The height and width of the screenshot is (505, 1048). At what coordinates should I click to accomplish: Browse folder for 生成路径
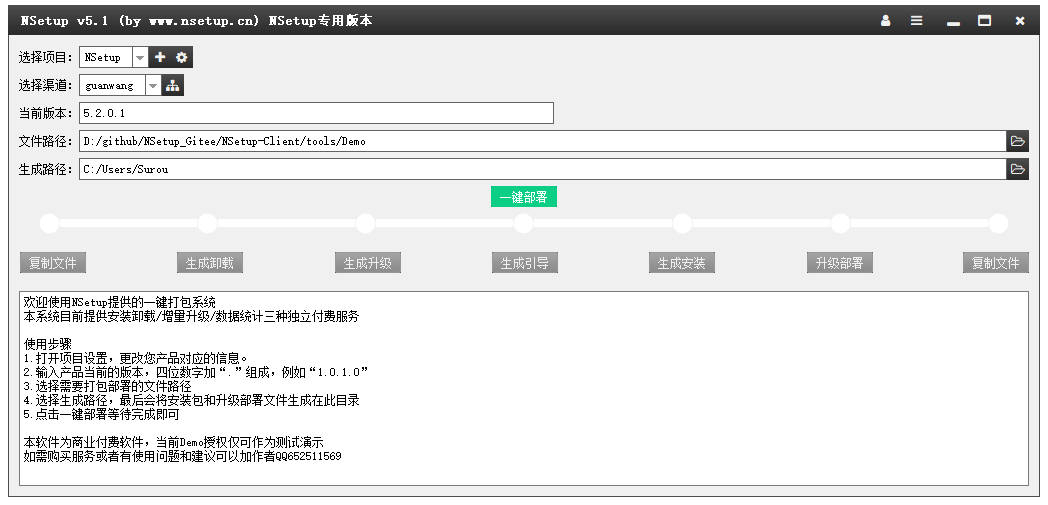pyautogui.click(x=1017, y=169)
